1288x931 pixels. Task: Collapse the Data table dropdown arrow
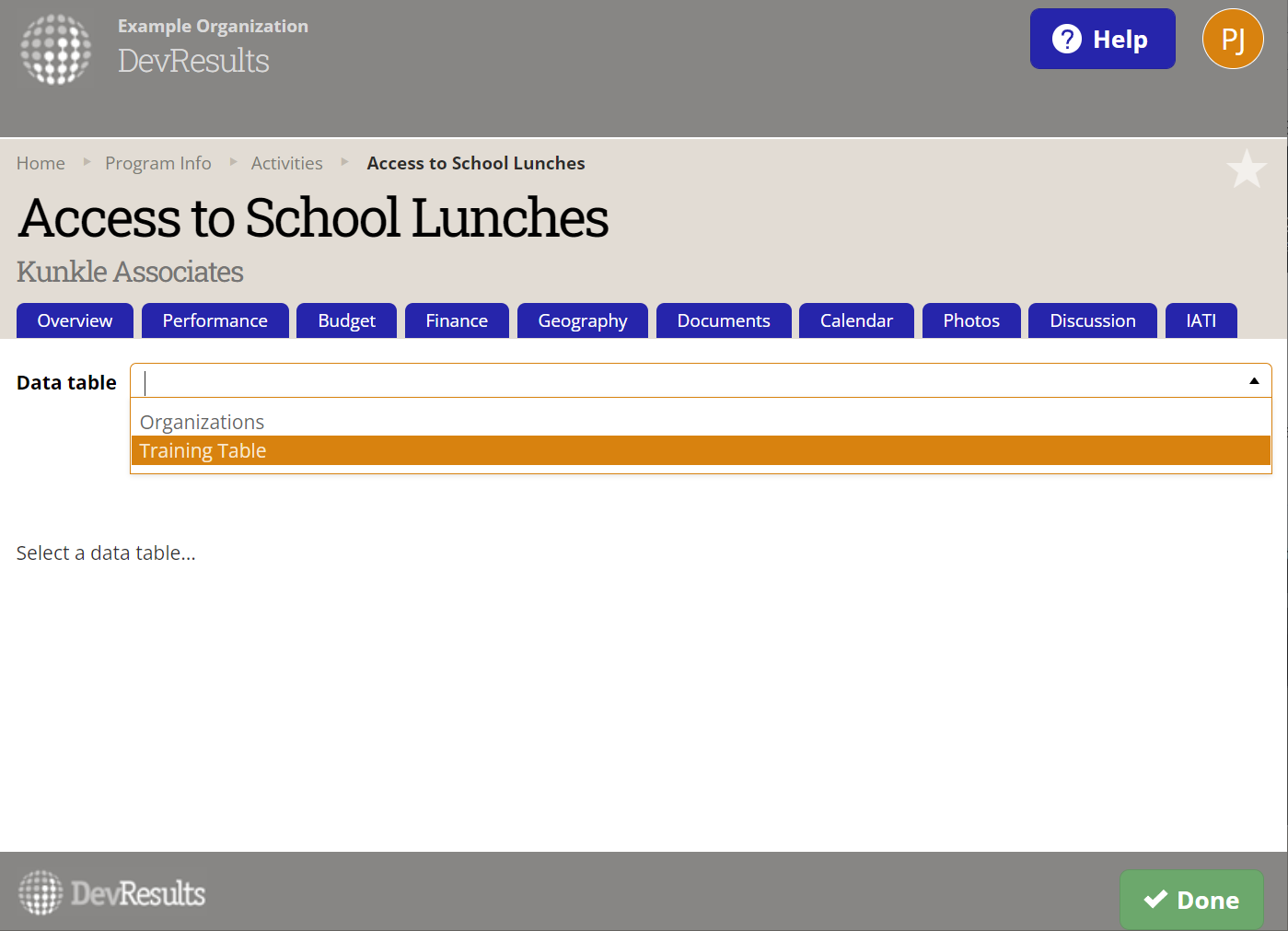[x=1254, y=381]
